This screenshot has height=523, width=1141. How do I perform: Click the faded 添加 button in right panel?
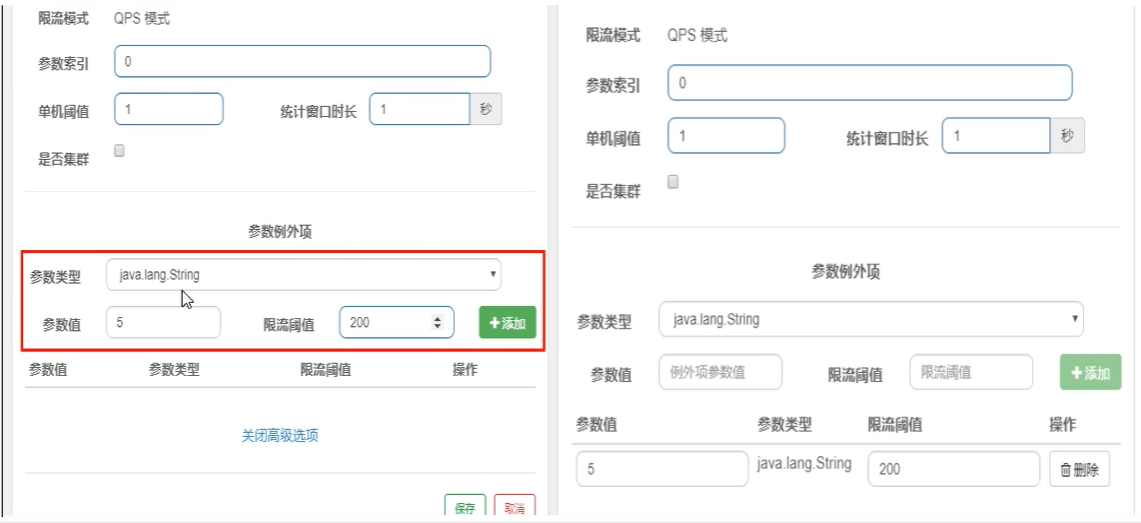1090,372
